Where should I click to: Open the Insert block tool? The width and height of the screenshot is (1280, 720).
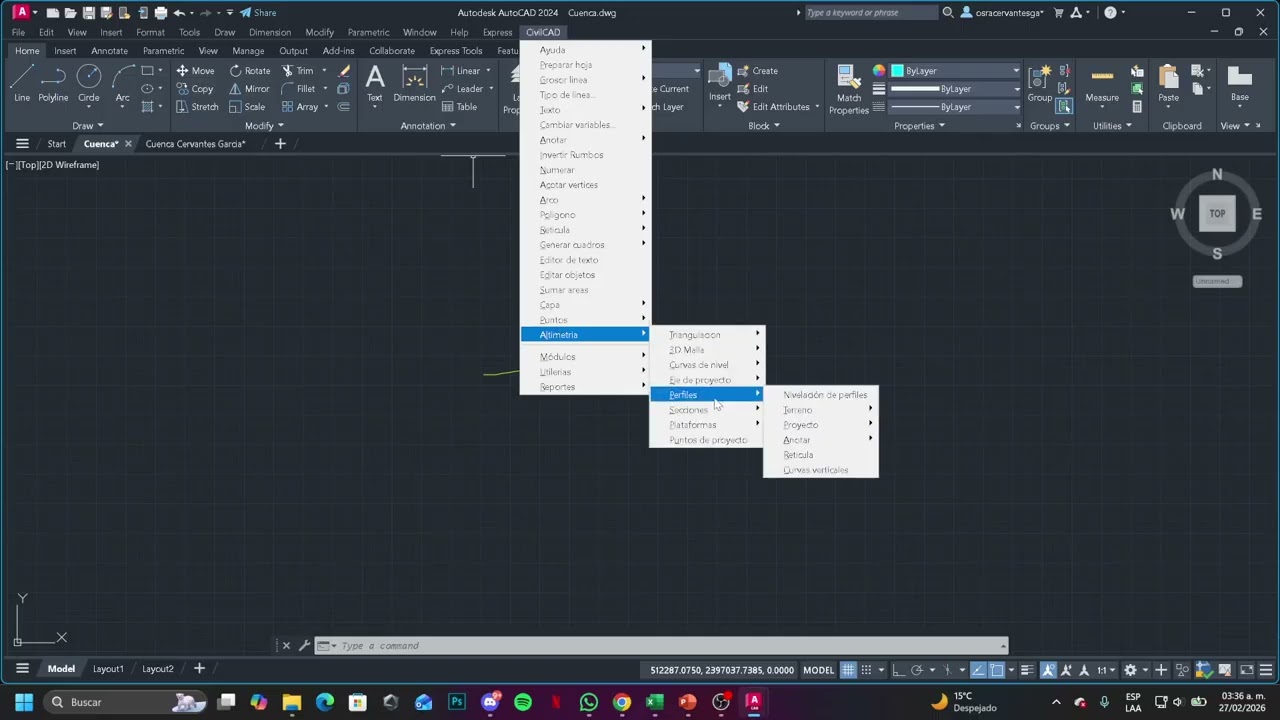(x=720, y=84)
